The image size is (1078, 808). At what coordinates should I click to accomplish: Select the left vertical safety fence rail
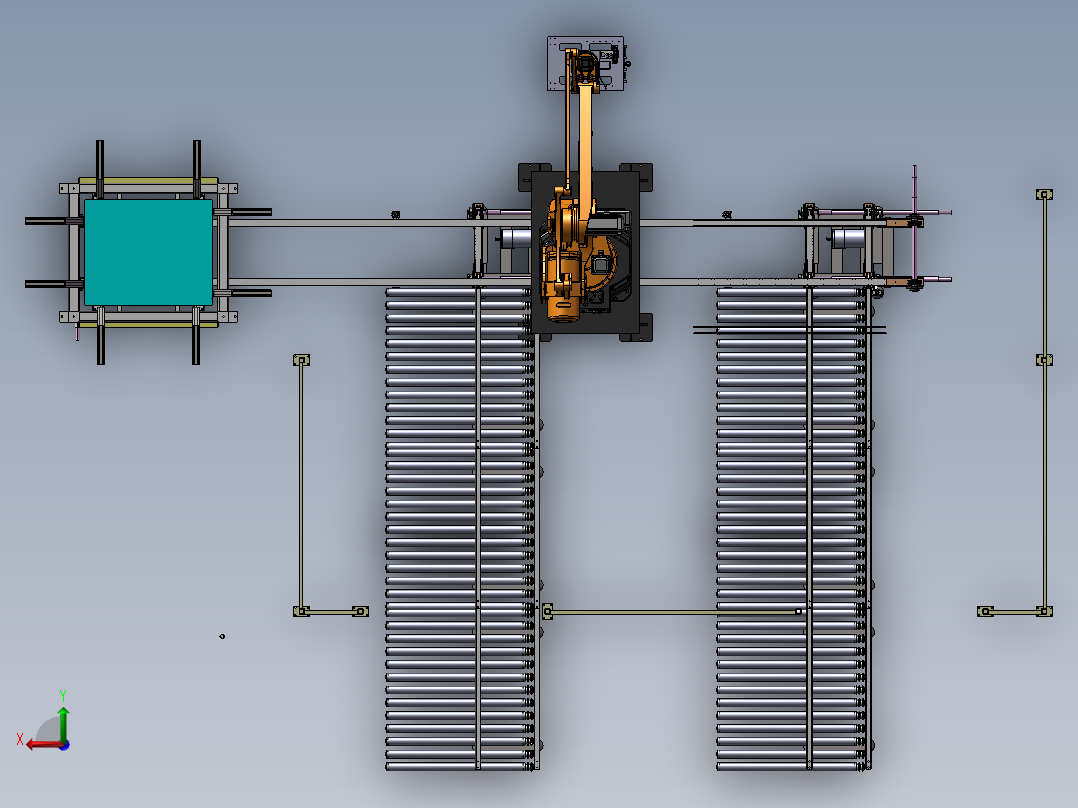pos(301,485)
